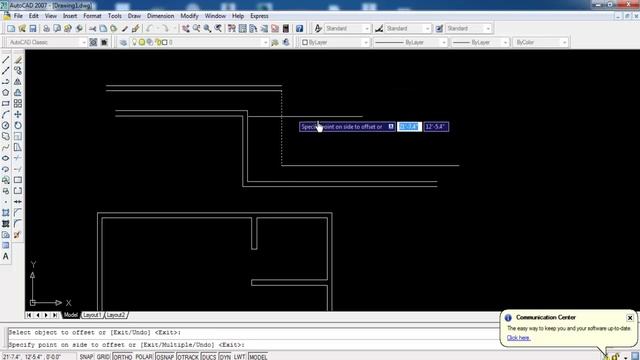This screenshot has width=640, height=360.
Task: Activate the Zoom Window tool
Action: tap(207, 29)
